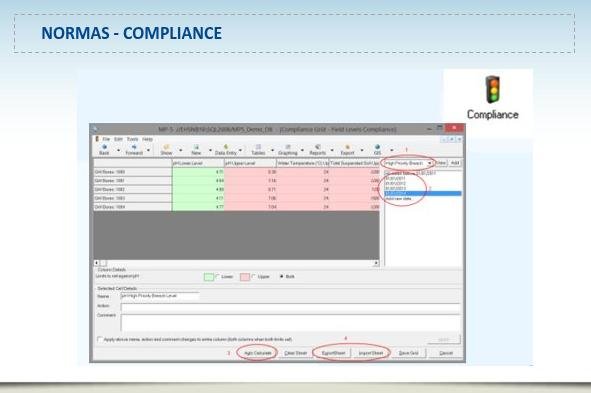Screen dimensions: 591x393
Task: Click the grid's horizontal scrollbar right arrow
Action: pyautogui.click(x=376, y=263)
